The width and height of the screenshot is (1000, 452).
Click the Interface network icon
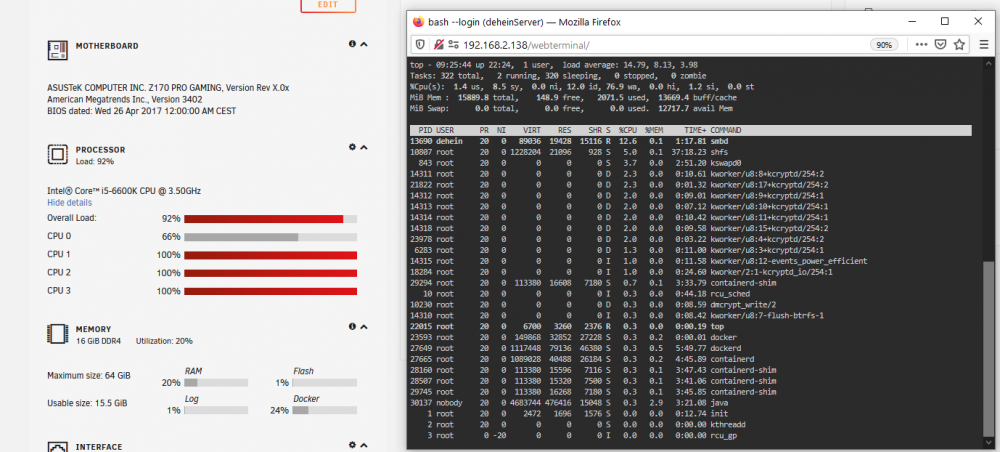pos(57,446)
